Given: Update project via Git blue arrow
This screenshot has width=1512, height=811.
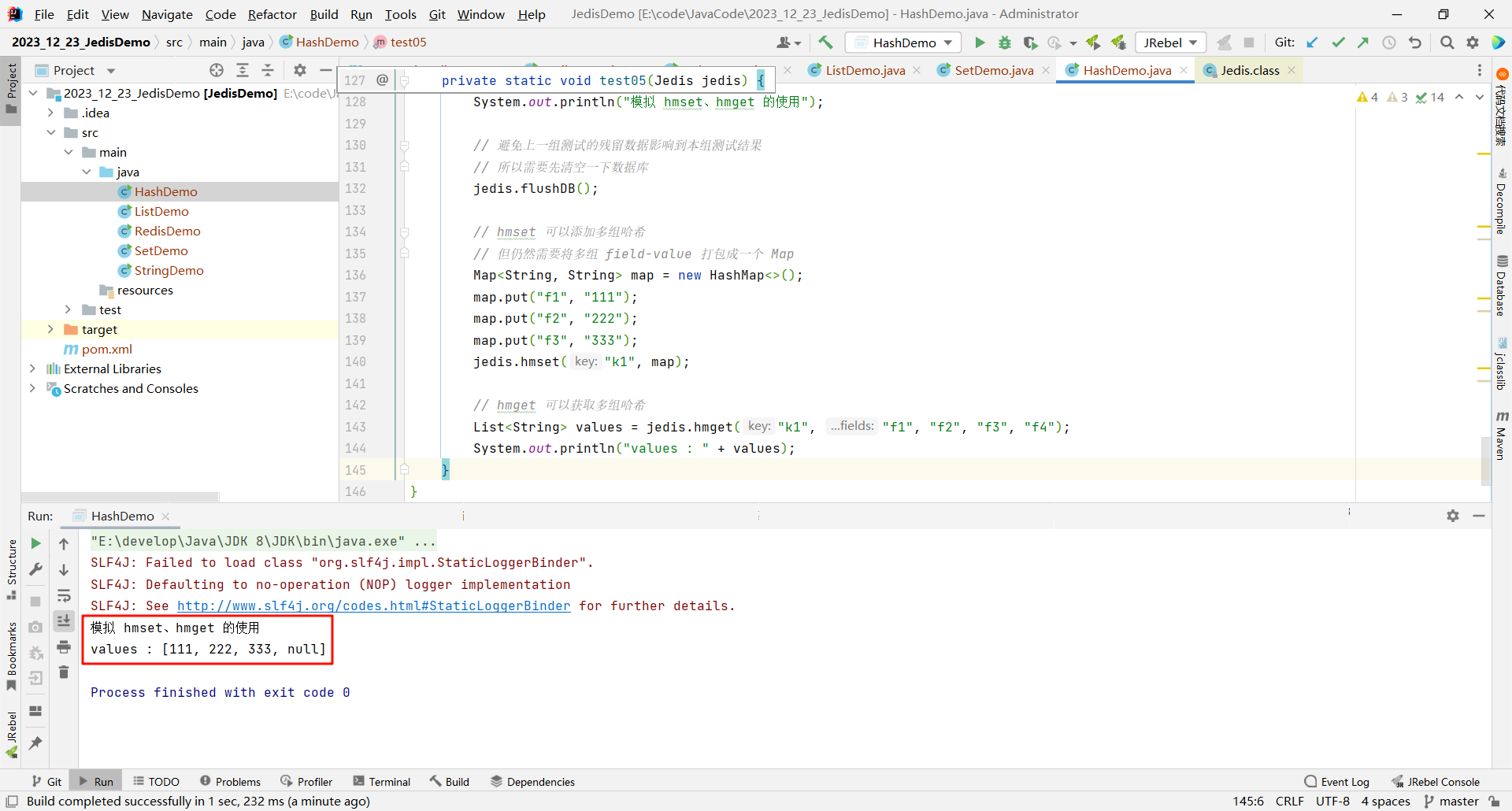Looking at the screenshot, I should pos(1313,43).
